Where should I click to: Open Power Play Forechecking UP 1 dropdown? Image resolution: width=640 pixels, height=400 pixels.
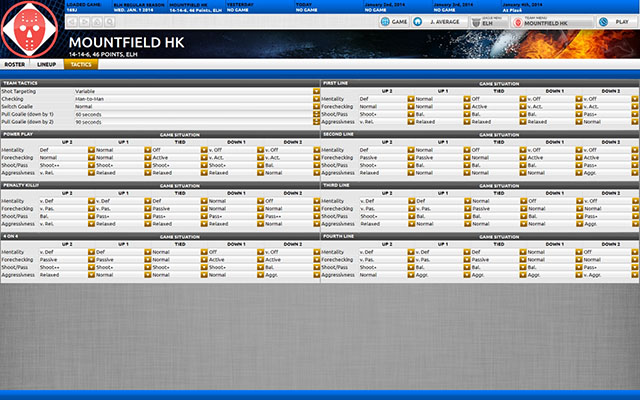148,158
